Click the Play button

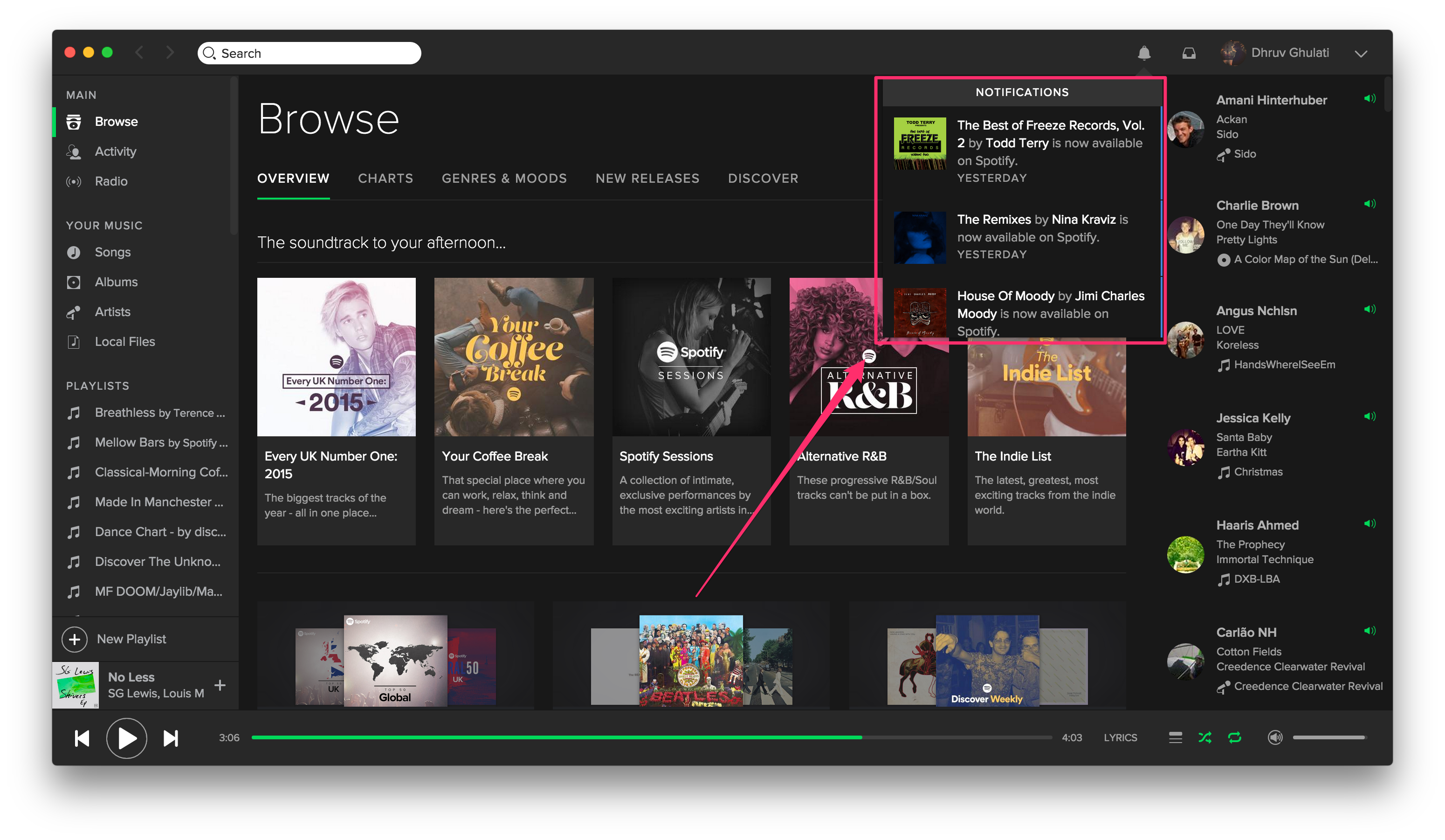126,738
